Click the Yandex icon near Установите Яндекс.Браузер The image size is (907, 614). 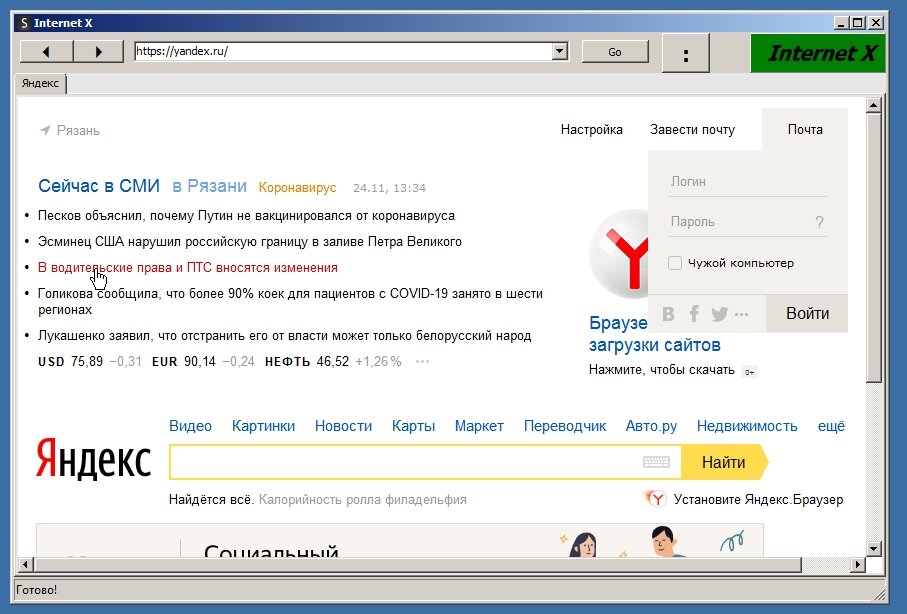(657, 499)
